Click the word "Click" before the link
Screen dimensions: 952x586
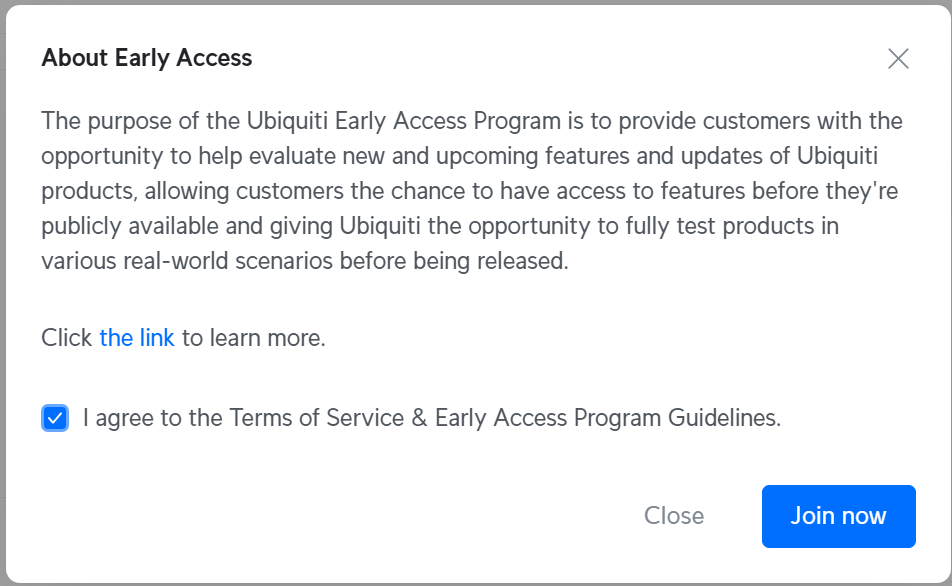[67, 338]
